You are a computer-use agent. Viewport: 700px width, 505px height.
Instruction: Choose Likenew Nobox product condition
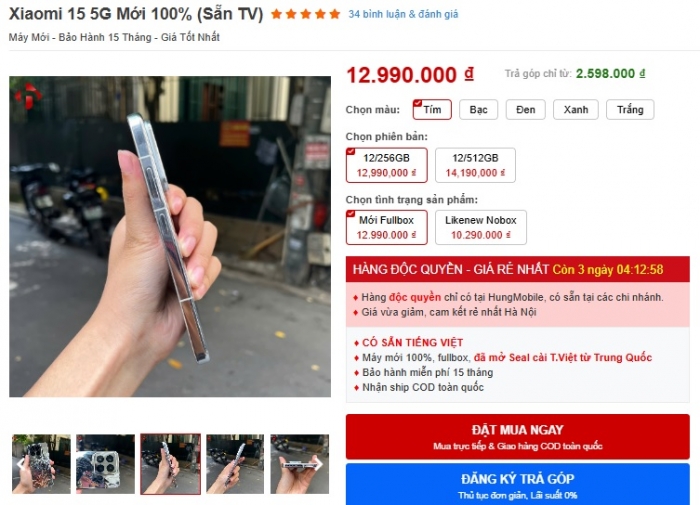tap(481, 227)
